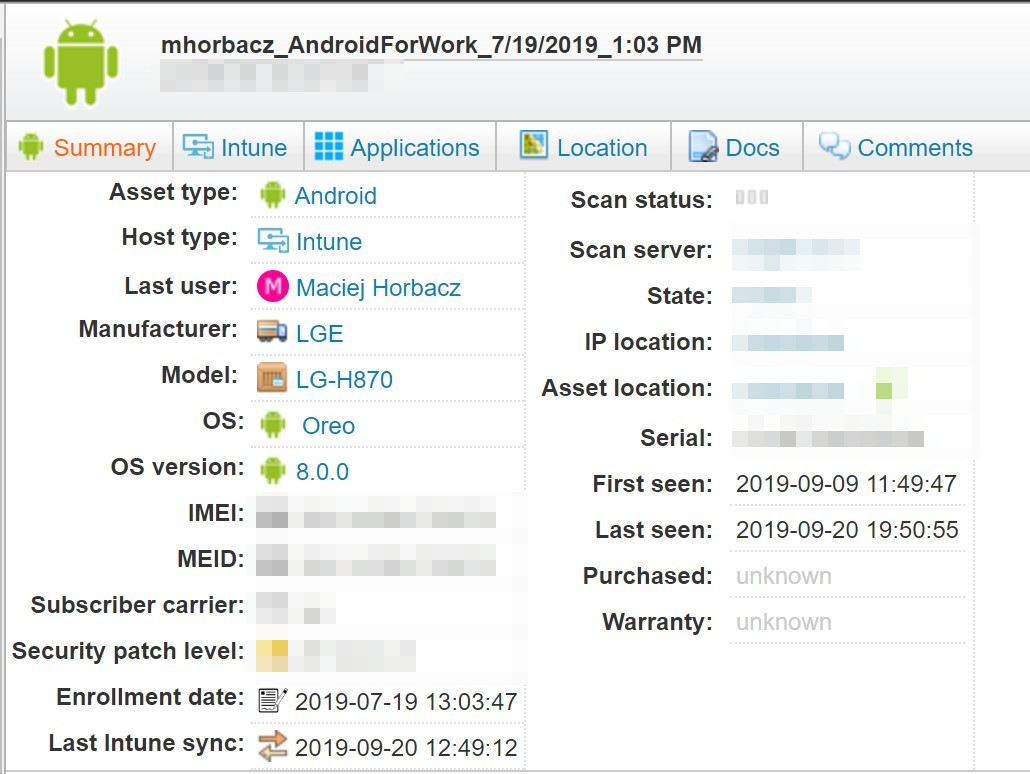Click the Android icon beside OS version
The image size is (1030, 774).
pyautogui.click(x=273, y=470)
